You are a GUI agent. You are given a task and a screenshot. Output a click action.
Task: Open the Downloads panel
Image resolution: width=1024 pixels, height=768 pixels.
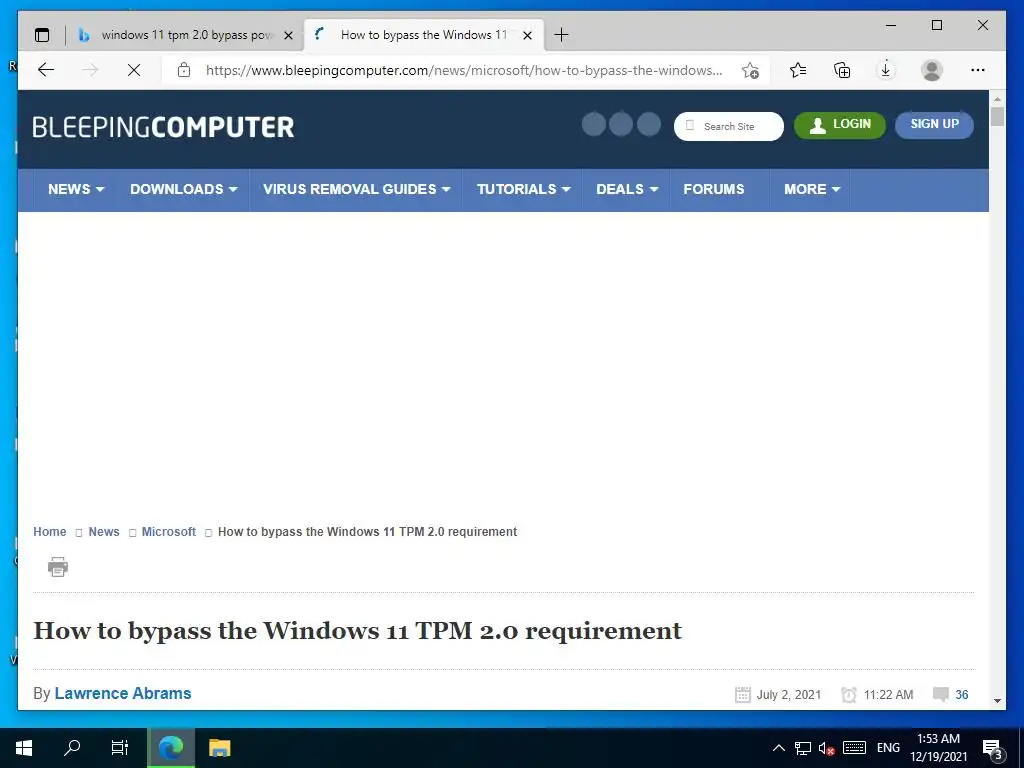pyautogui.click(x=886, y=70)
